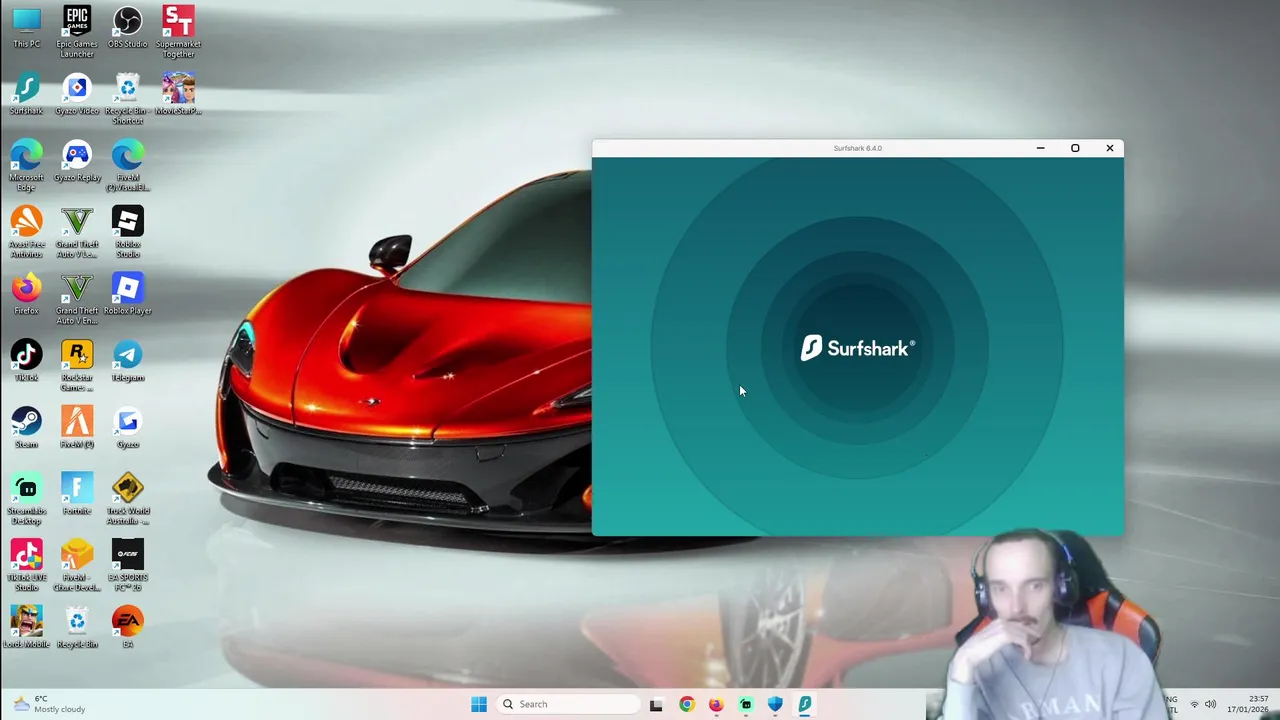Open Gyazo Replay desktop shortcut

77,161
